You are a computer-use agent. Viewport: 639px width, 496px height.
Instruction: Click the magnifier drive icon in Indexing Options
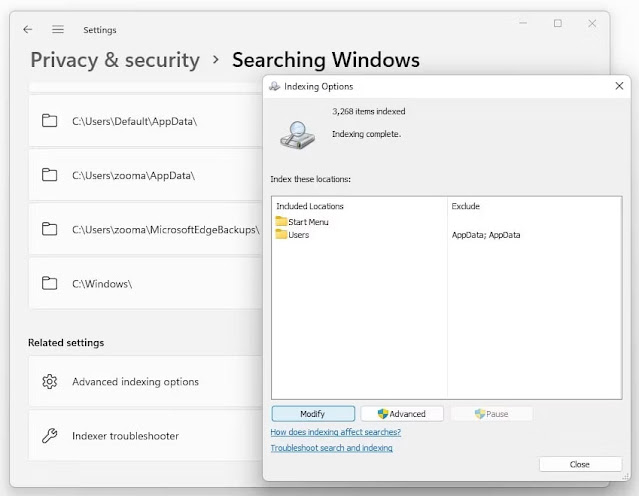click(x=297, y=136)
